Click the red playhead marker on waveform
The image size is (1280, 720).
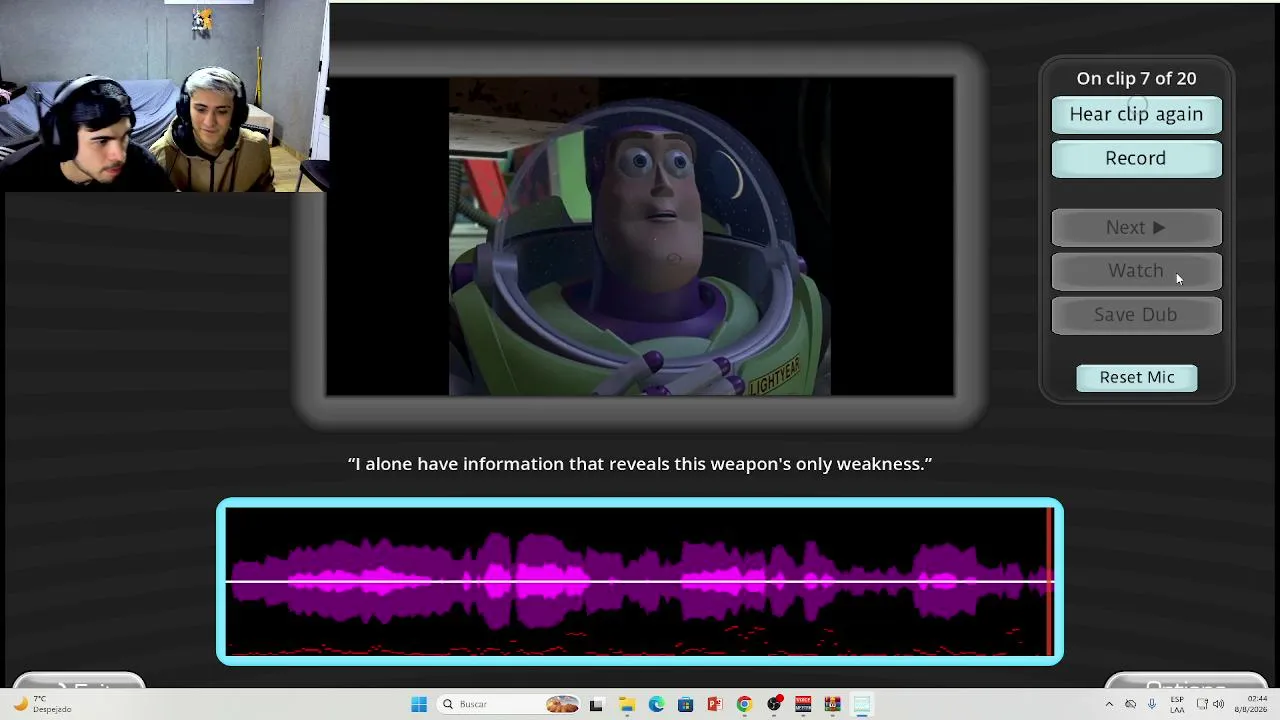click(1049, 581)
